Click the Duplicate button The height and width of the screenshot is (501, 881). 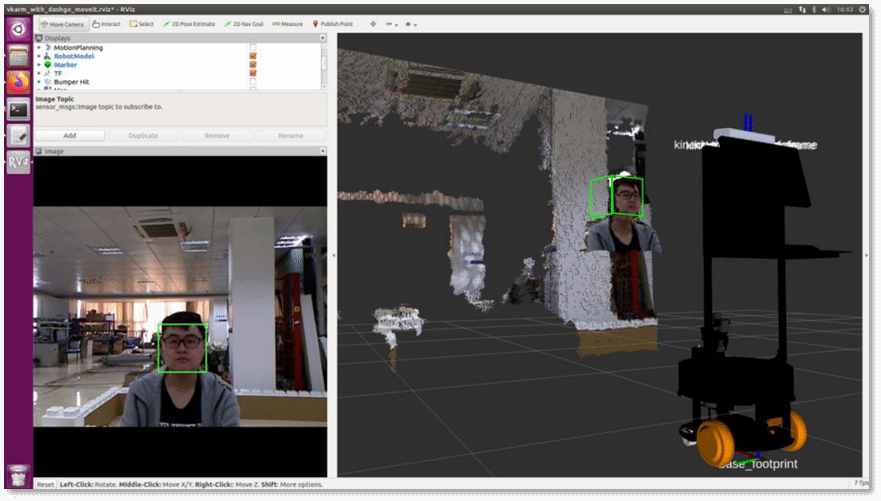click(x=143, y=135)
